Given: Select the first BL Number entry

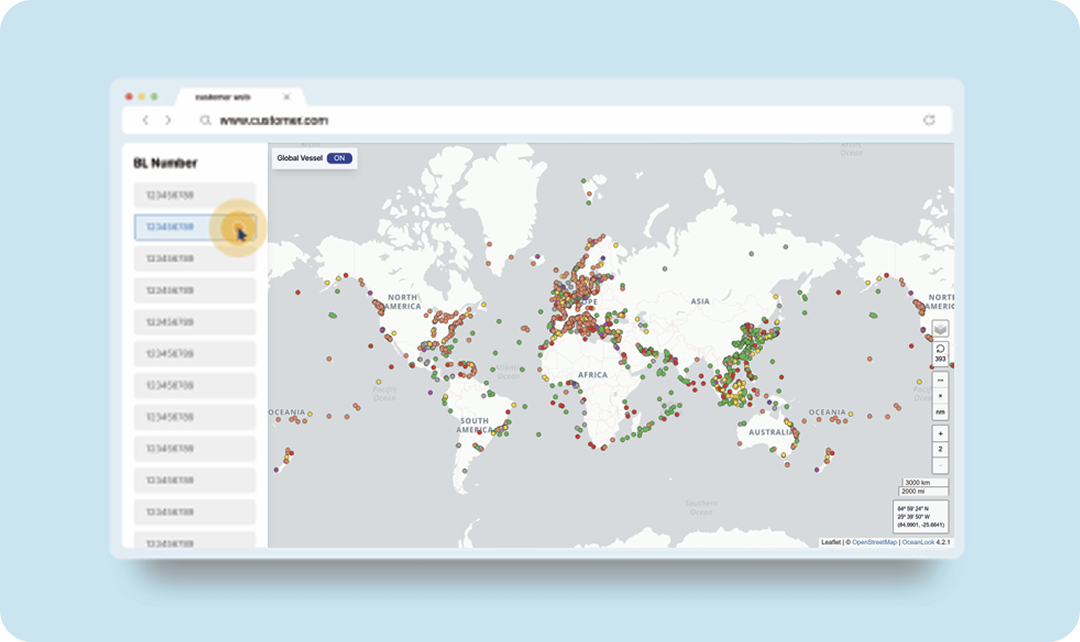Looking at the screenshot, I should coord(194,195).
